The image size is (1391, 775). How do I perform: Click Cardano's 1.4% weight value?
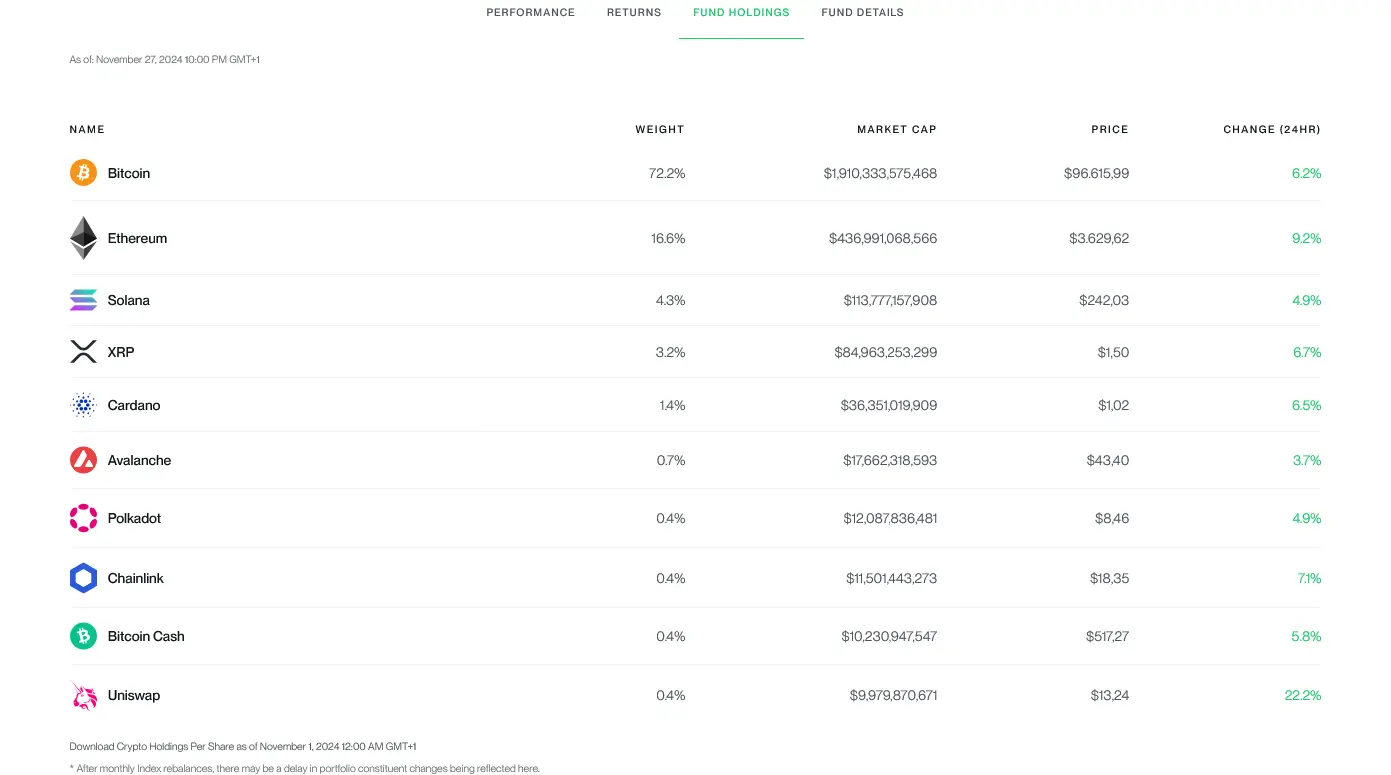point(672,405)
